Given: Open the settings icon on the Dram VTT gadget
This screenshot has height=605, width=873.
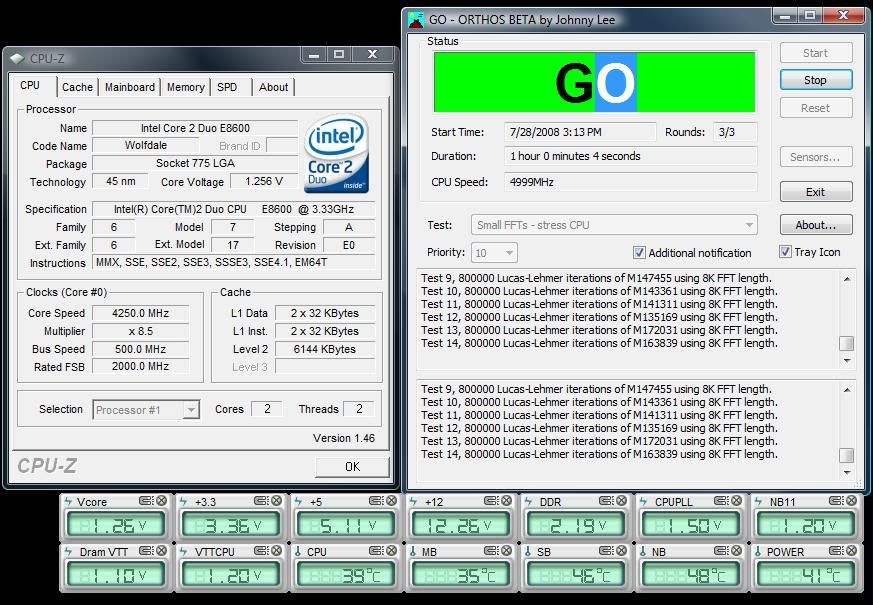Looking at the screenshot, I should pos(146,551).
